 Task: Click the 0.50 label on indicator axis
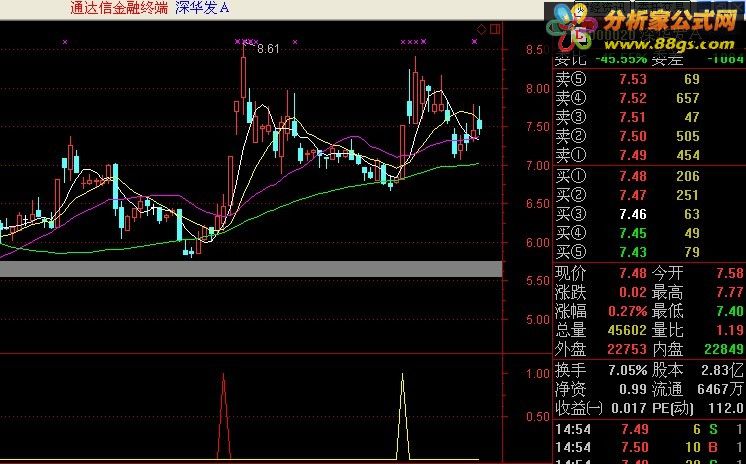tap(538, 417)
